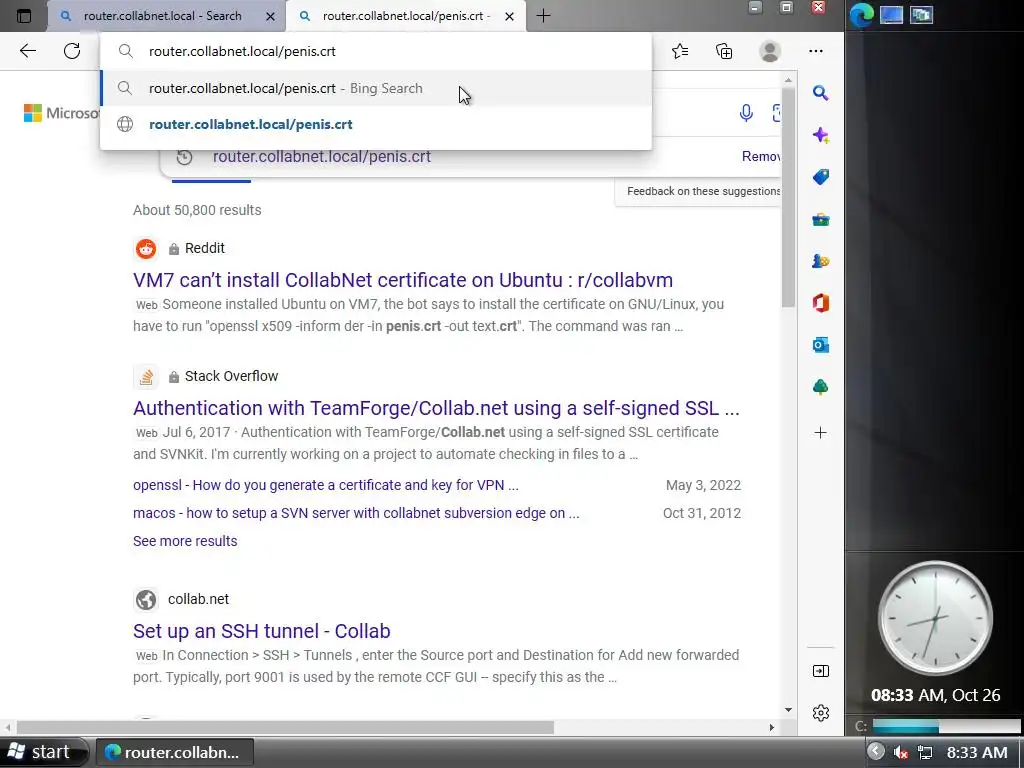
Task: Click the router.collabn... taskbar button
Action: point(174,752)
